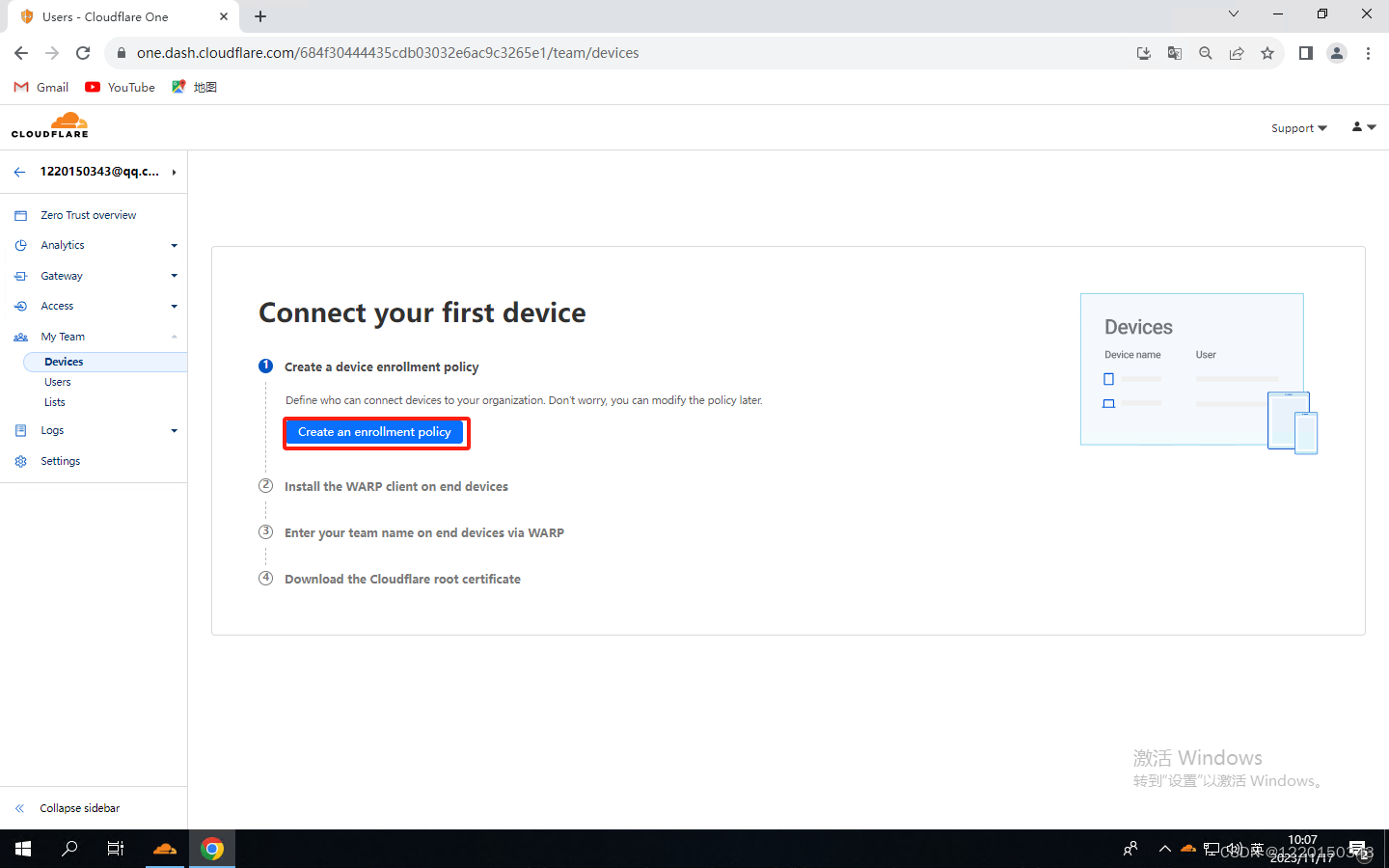Create an enrollment policy button
The height and width of the screenshot is (868, 1389).
(x=374, y=432)
